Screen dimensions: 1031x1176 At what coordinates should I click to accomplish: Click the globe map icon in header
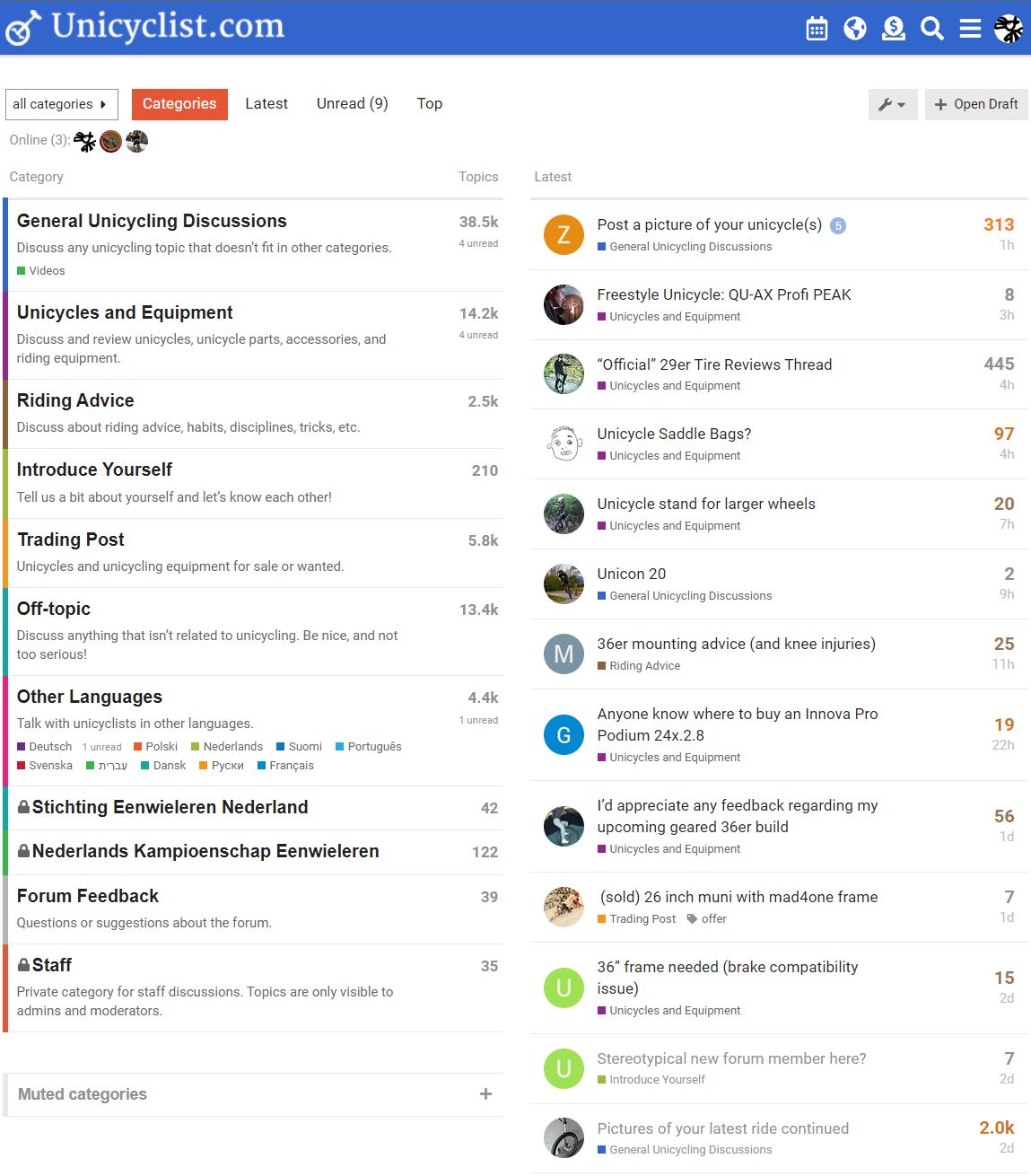[x=855, y=29]
